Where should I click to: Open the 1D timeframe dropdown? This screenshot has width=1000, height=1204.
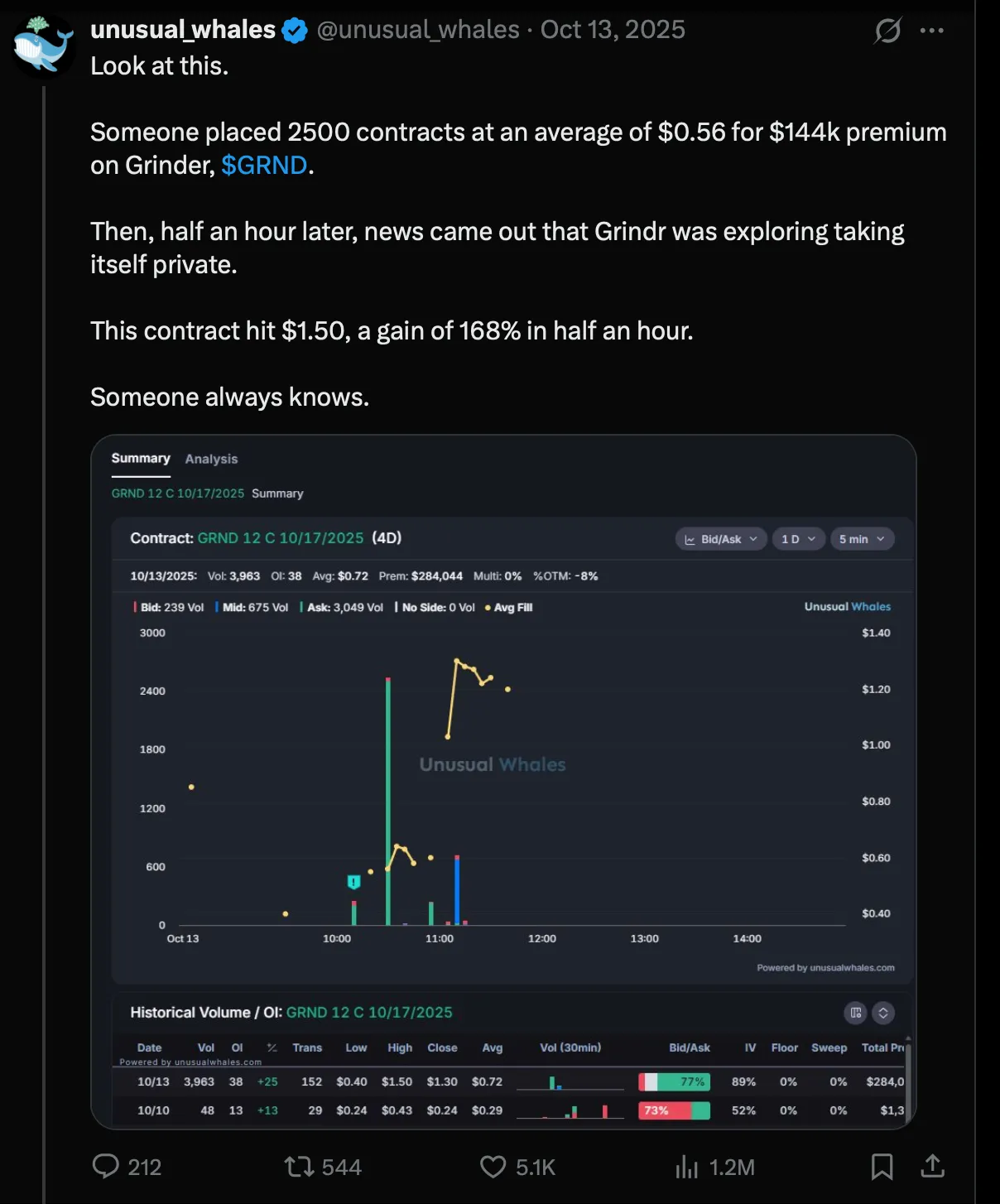click(x=796, y=538)
